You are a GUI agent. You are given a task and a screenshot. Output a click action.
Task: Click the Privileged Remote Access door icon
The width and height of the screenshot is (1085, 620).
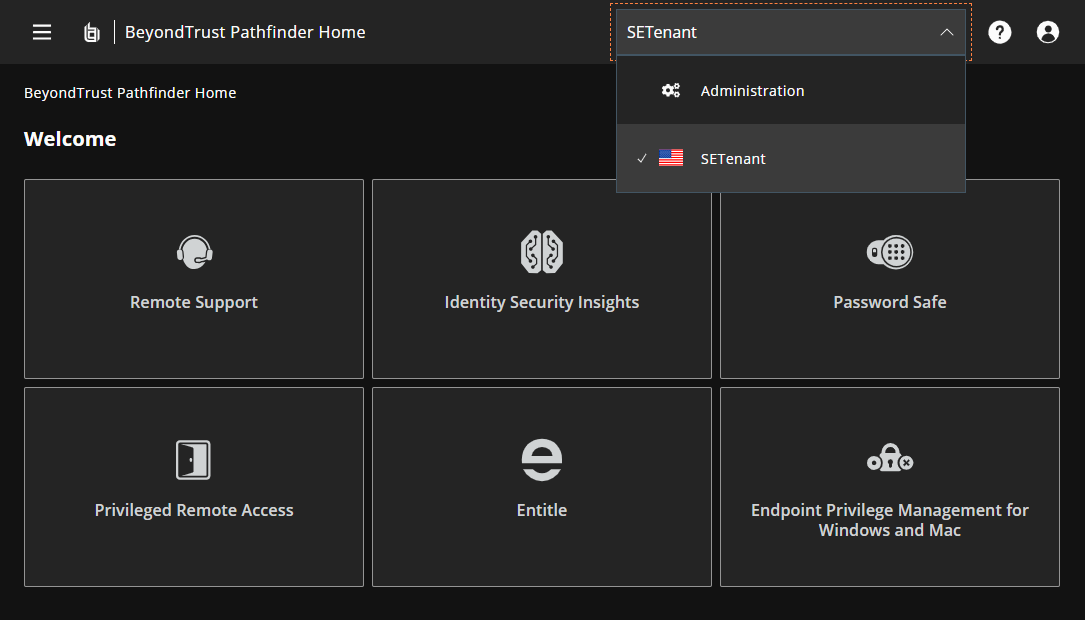click(x=193, y=459)
